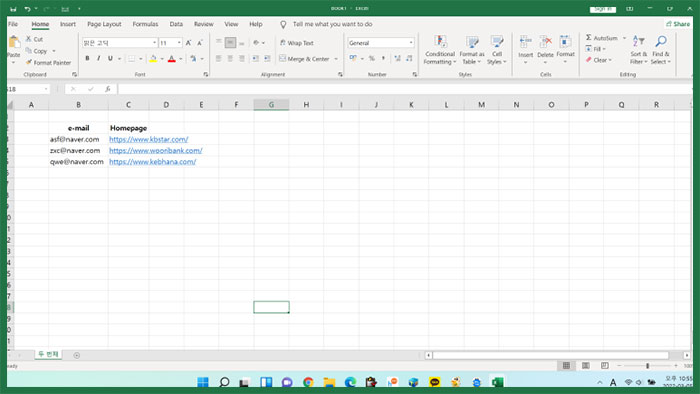Viewport: 700px width, 394px height.
Task: Open the font name dropdown
Action: click(154, 43)
